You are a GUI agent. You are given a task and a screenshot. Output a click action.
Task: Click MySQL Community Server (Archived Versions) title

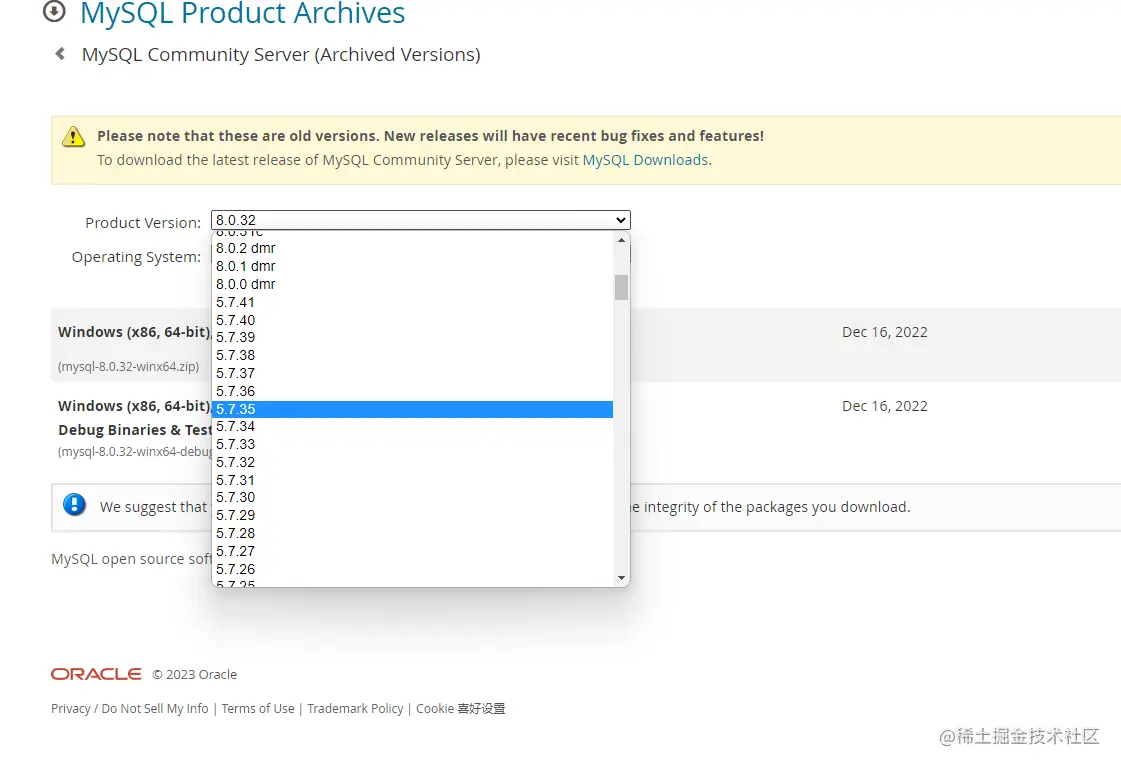[x=281, y=55]
